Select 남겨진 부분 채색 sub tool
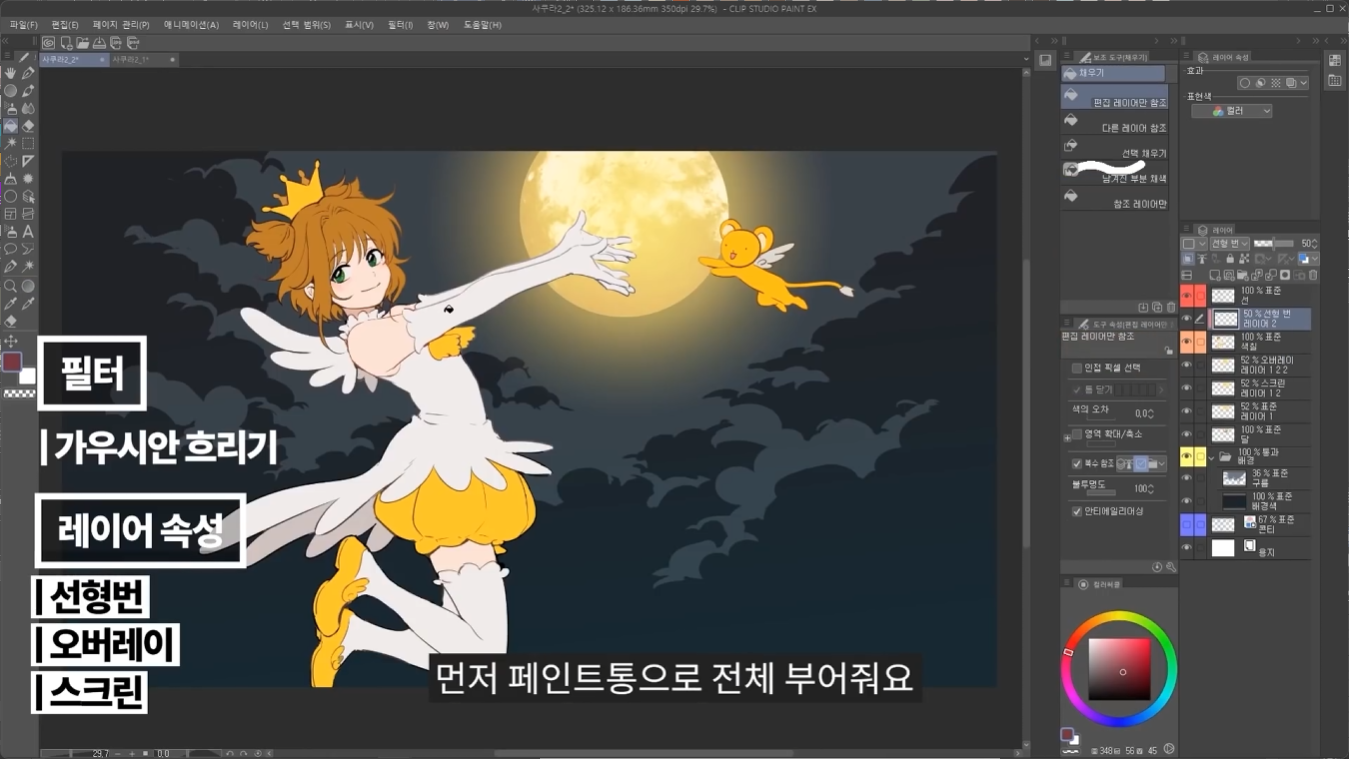The image size is (1349, 759). point(1114,173)
